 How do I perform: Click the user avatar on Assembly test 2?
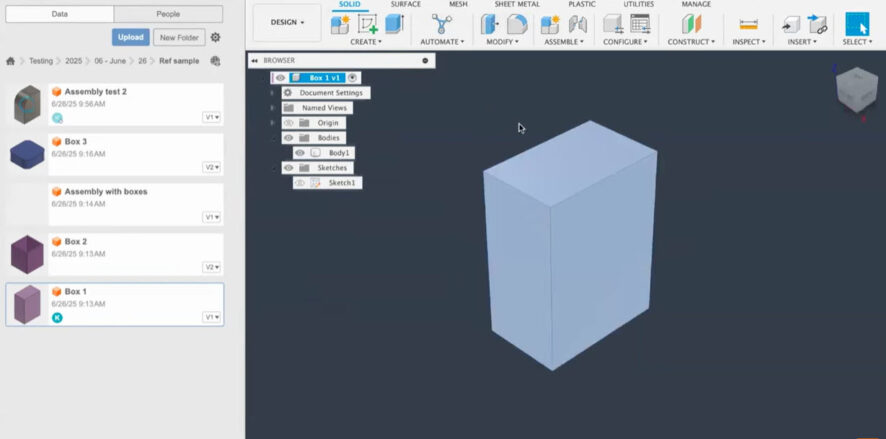click(57, 118)
